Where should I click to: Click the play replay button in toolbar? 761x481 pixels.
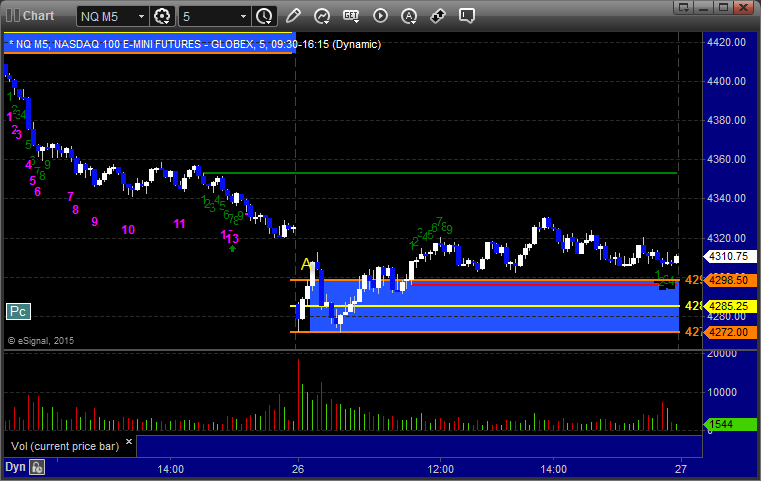click(x=380, y=16)
